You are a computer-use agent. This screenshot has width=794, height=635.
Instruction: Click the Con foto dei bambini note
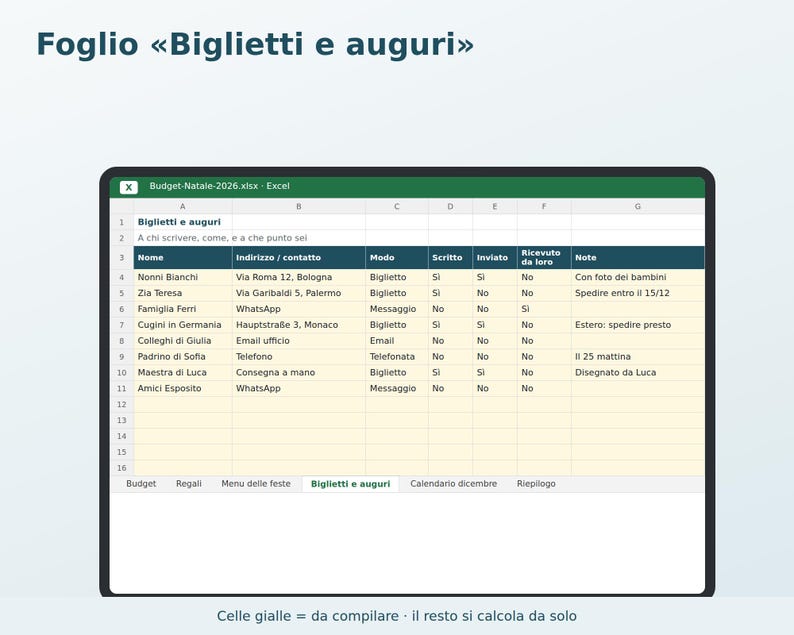(x=638, y=277)
